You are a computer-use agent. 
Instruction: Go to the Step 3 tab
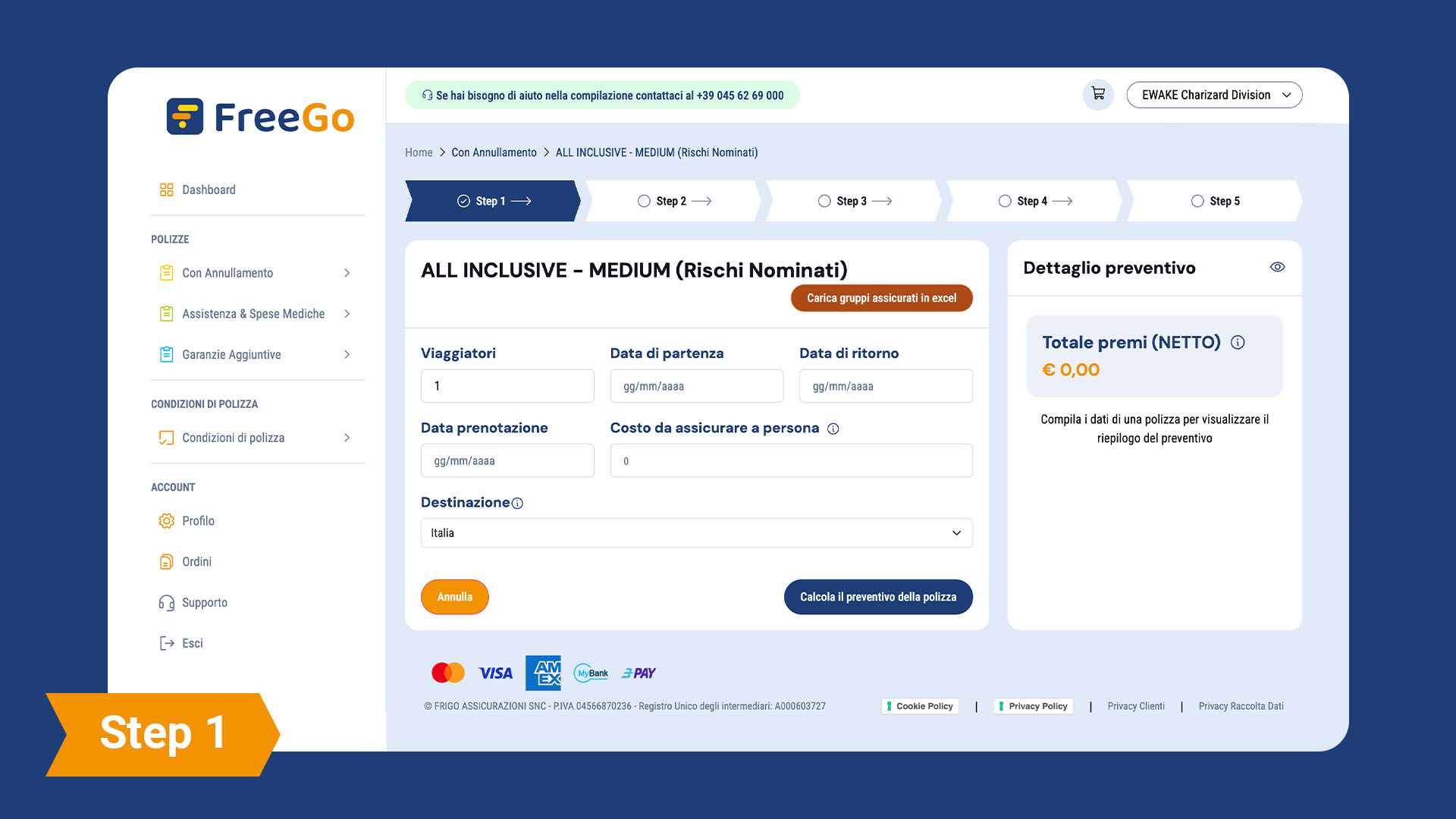click(x=853, y=201)
